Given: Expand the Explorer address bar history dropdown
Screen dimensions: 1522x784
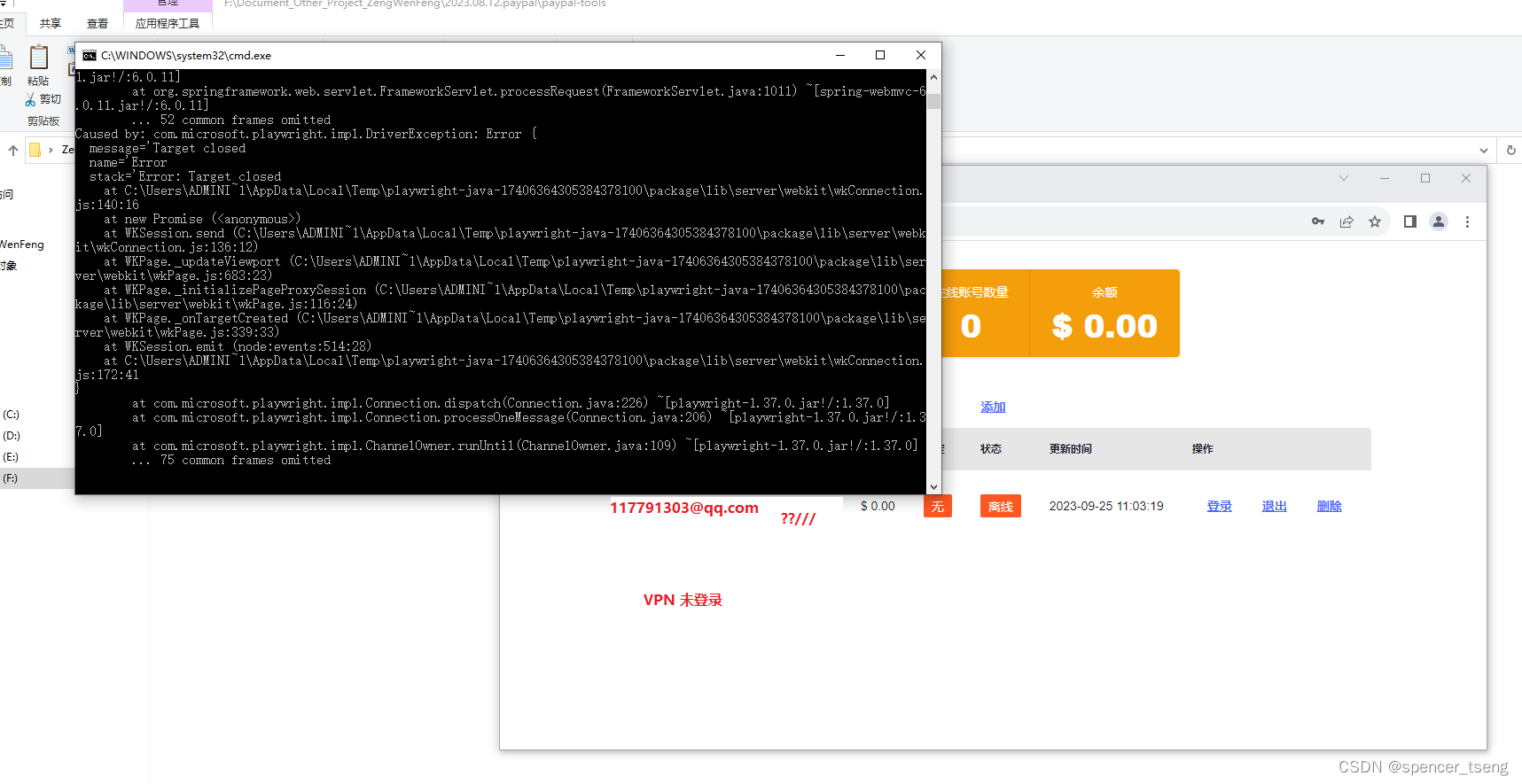Looking at the screenshot, I should (x=1484, y=151).
